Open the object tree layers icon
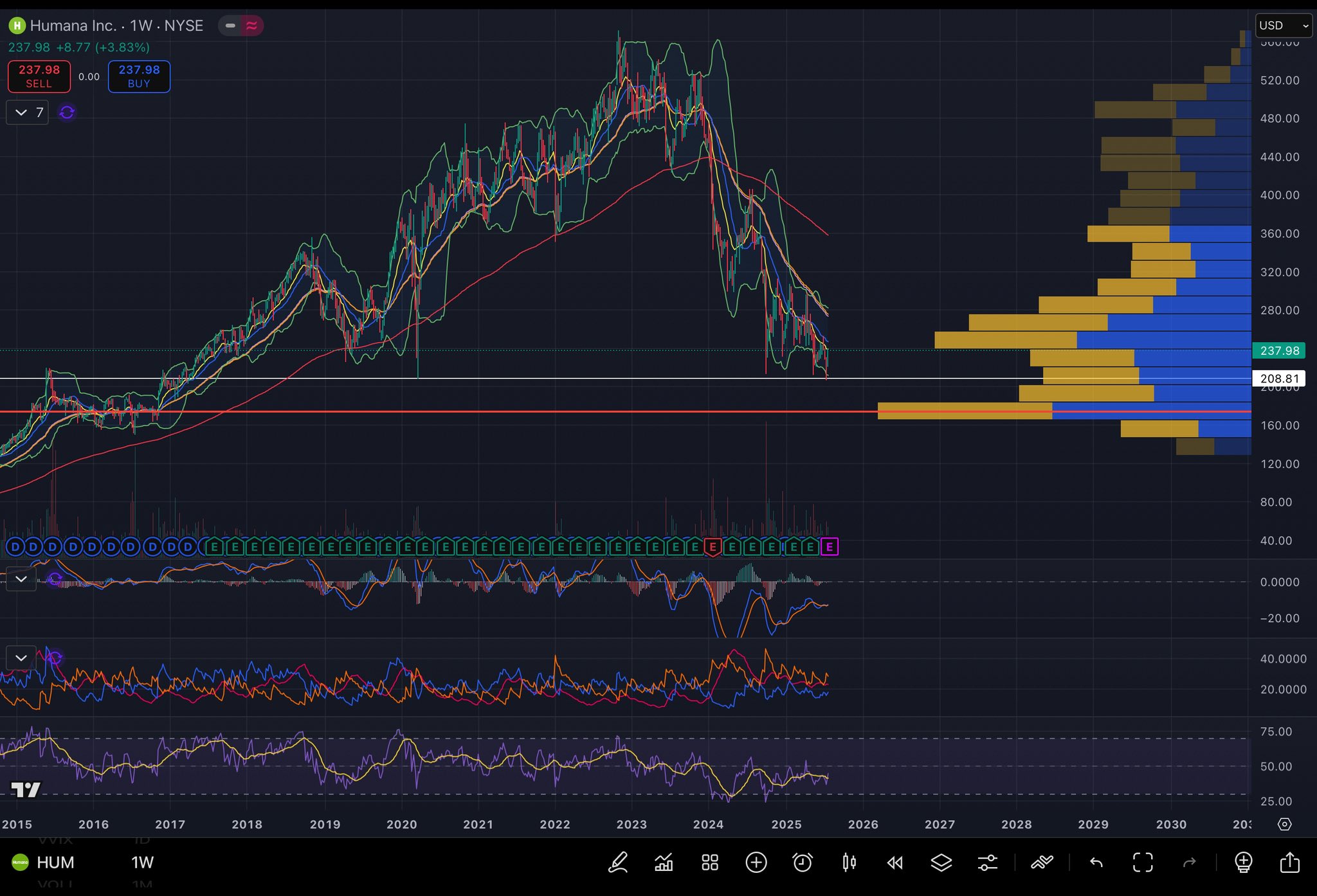The image size is (1317, 896). tap(941, 862)
